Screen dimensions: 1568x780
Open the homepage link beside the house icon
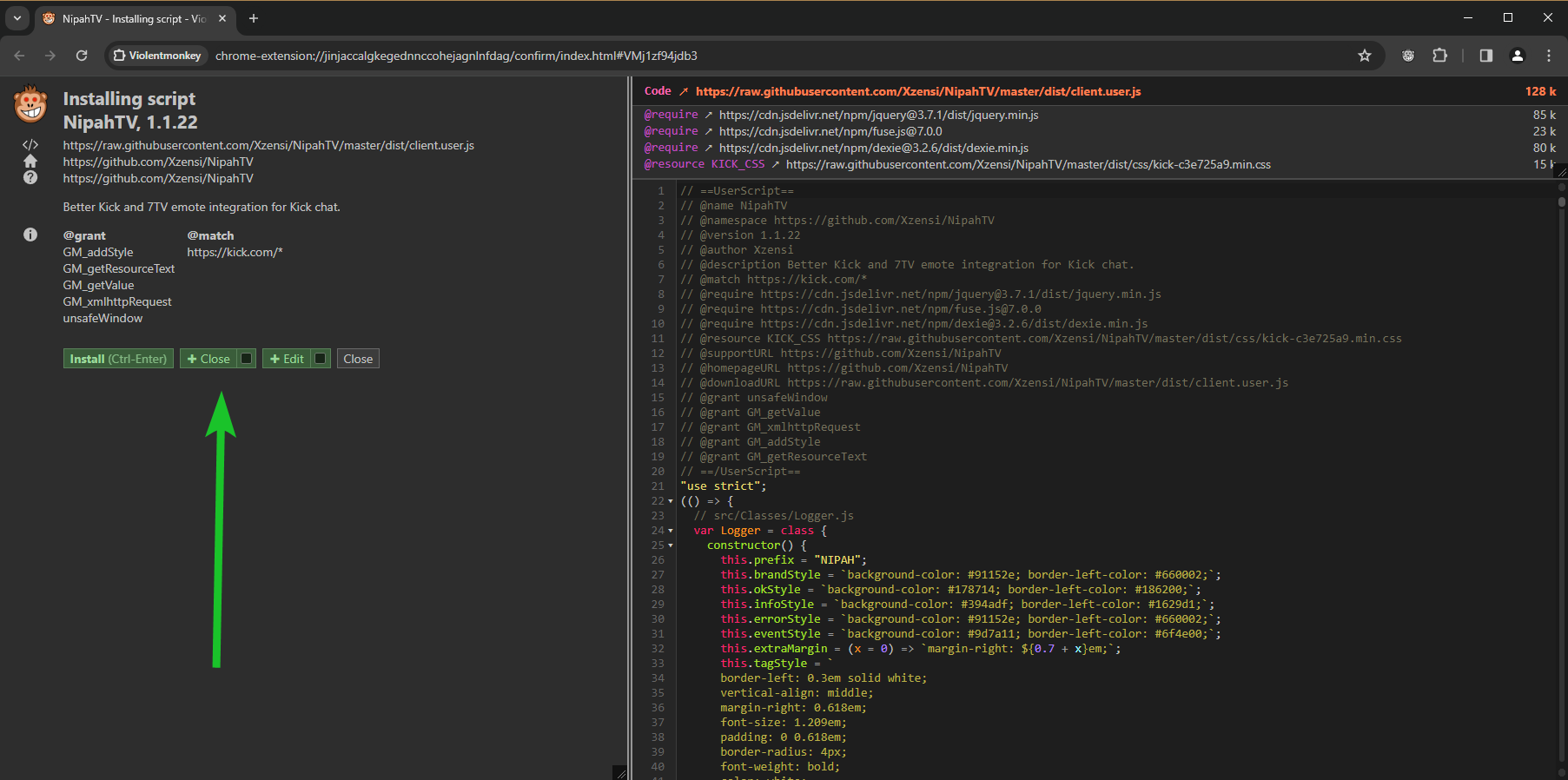click(158, 162)
